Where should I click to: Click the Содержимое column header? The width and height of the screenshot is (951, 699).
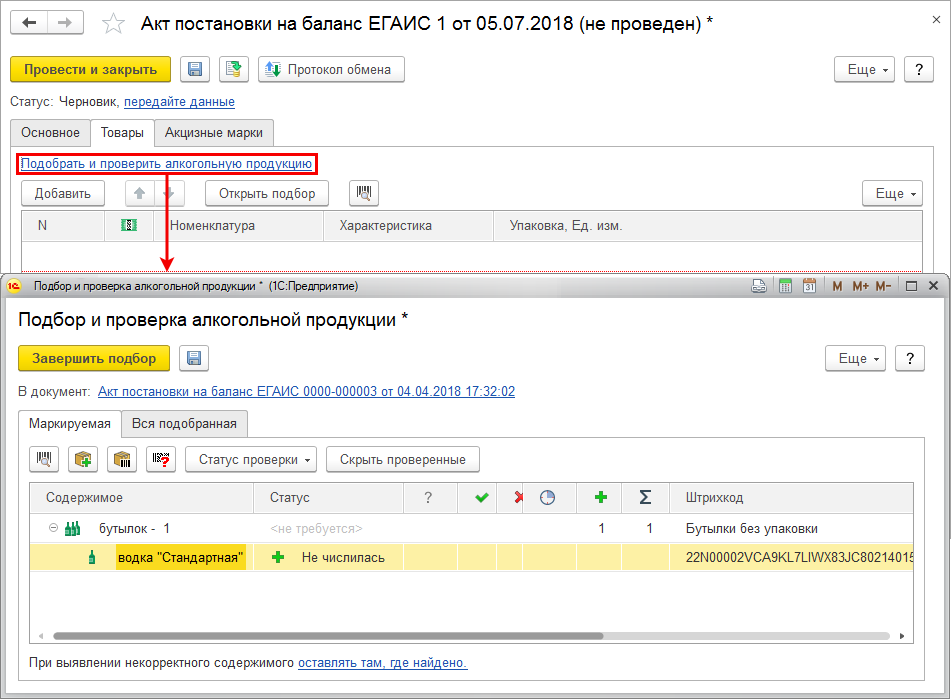point(141,498)
